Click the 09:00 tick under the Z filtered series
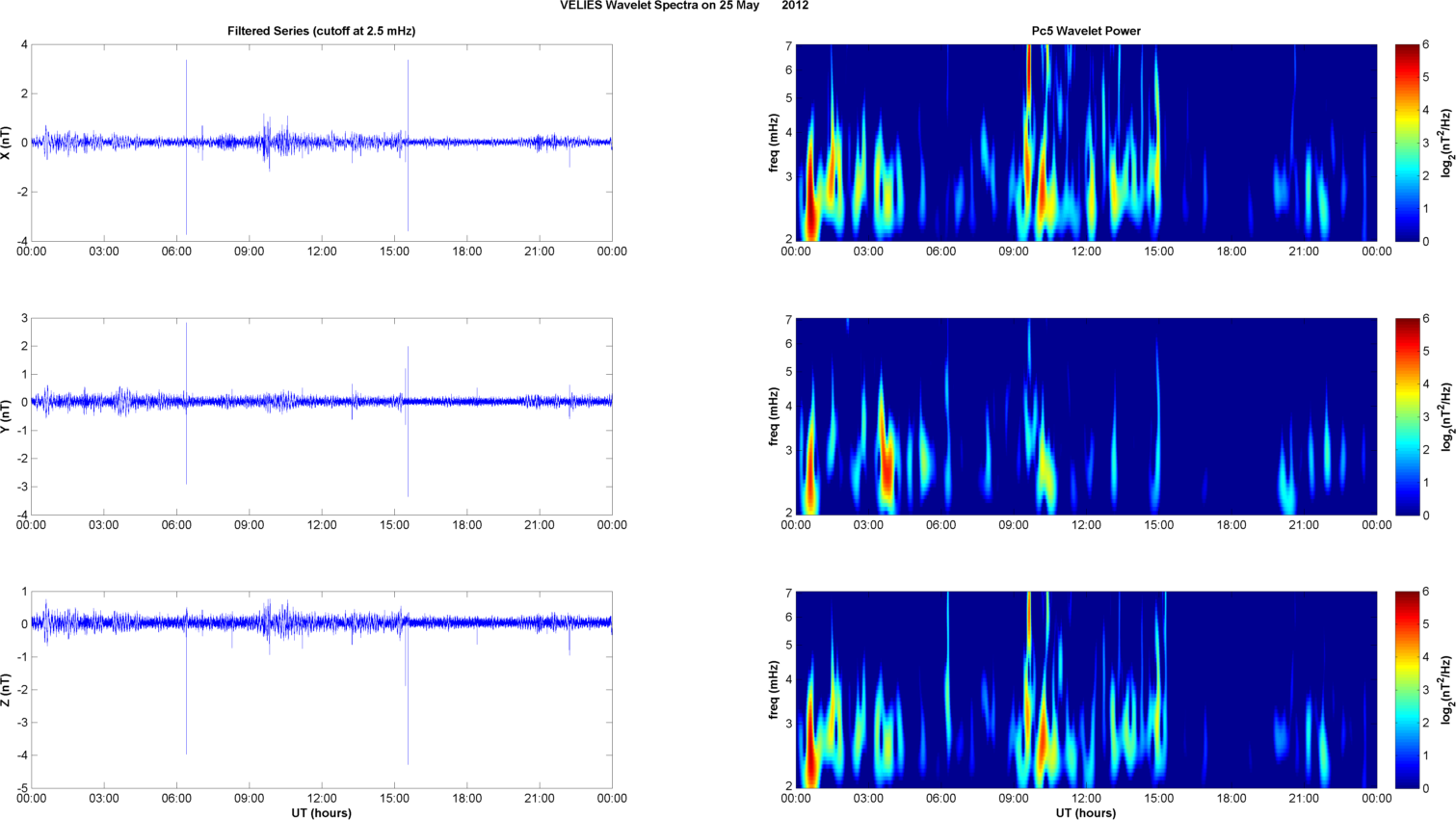 (x=249, y=799)
